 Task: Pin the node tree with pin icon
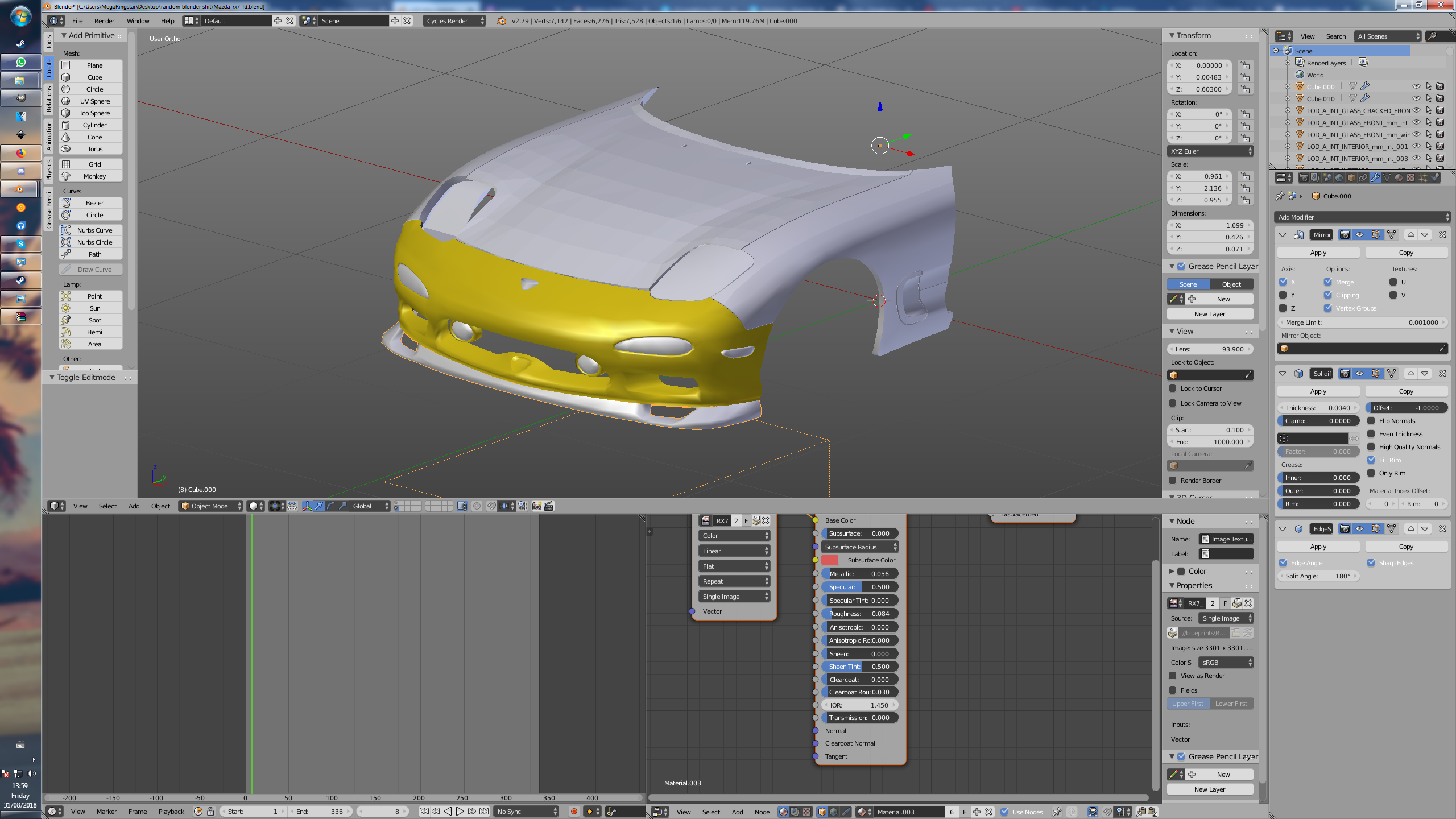point(1057,812)
